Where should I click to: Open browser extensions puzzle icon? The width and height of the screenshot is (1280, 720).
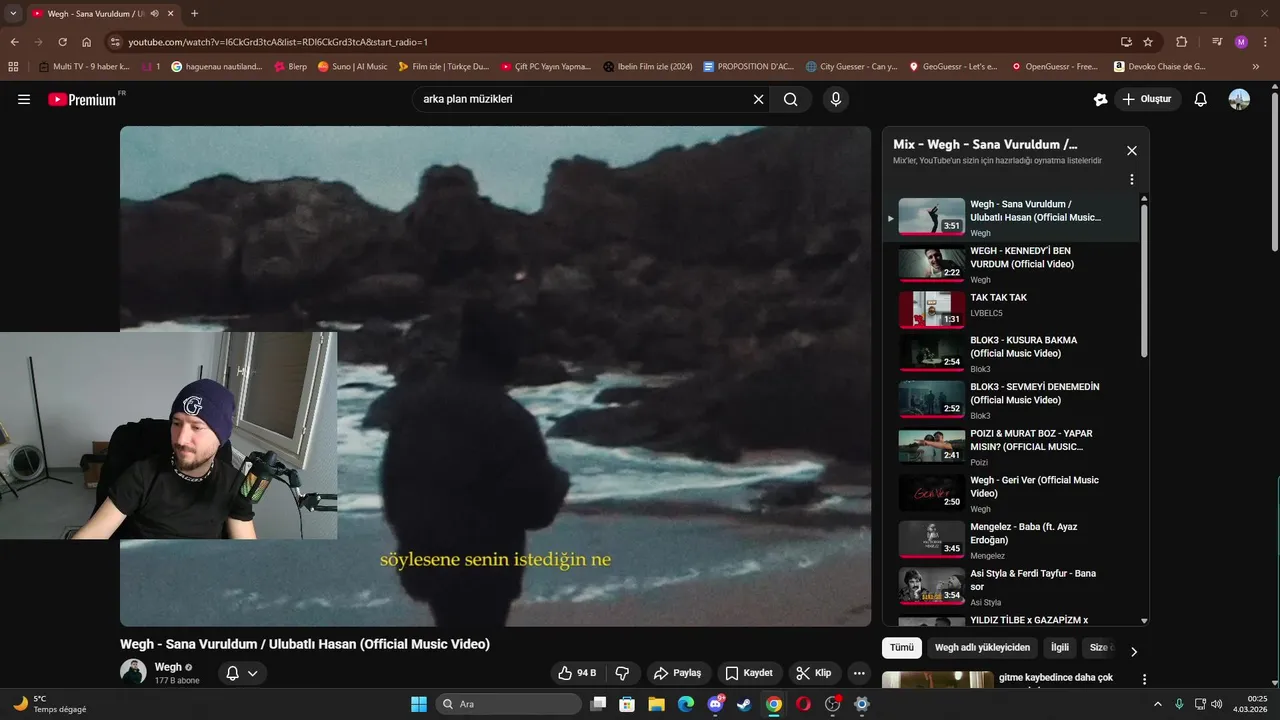click(x=1182, y=42)
